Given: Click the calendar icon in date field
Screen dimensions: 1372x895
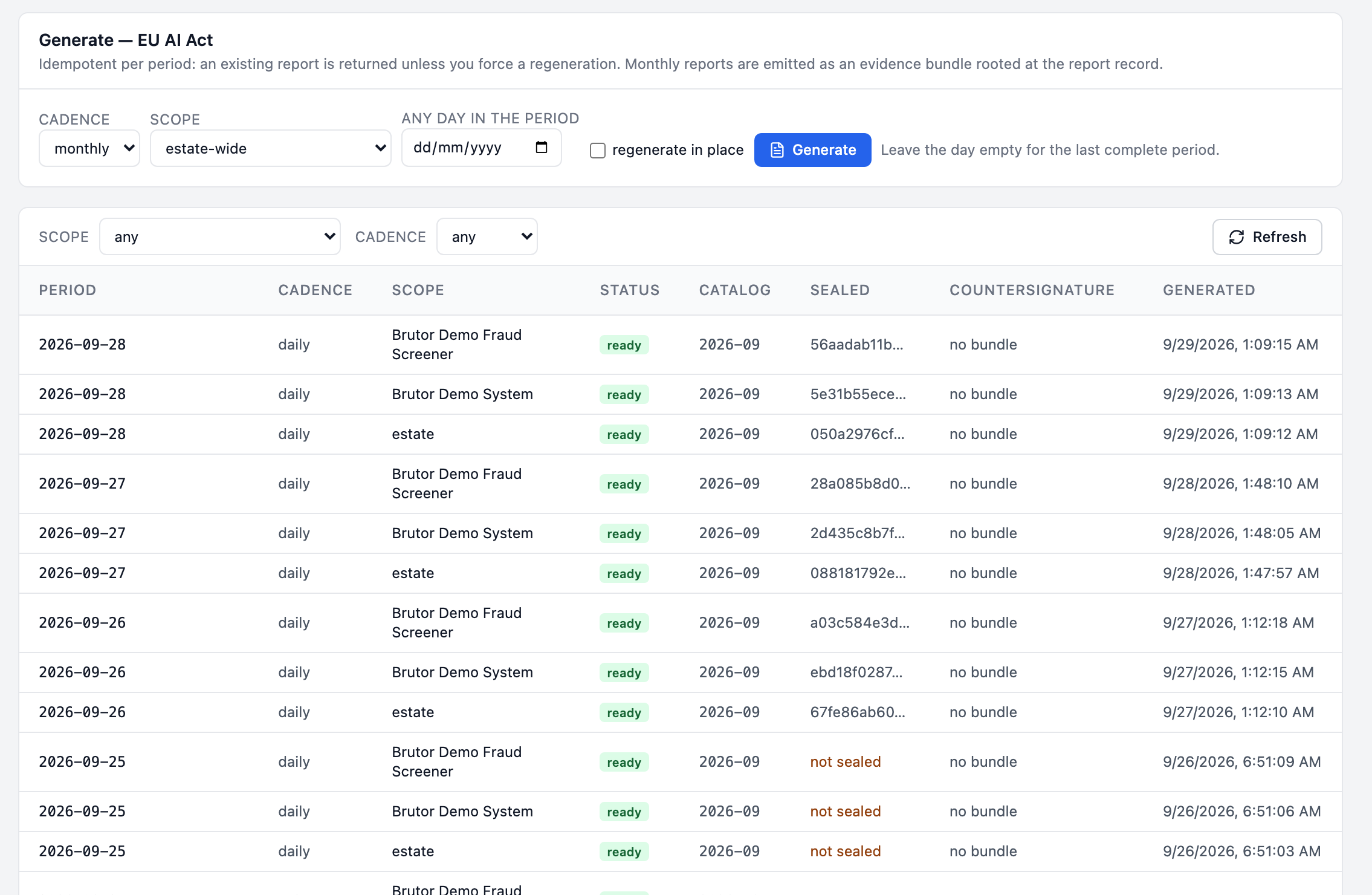Looking at the screenshot, I should (x=542, y=148).
